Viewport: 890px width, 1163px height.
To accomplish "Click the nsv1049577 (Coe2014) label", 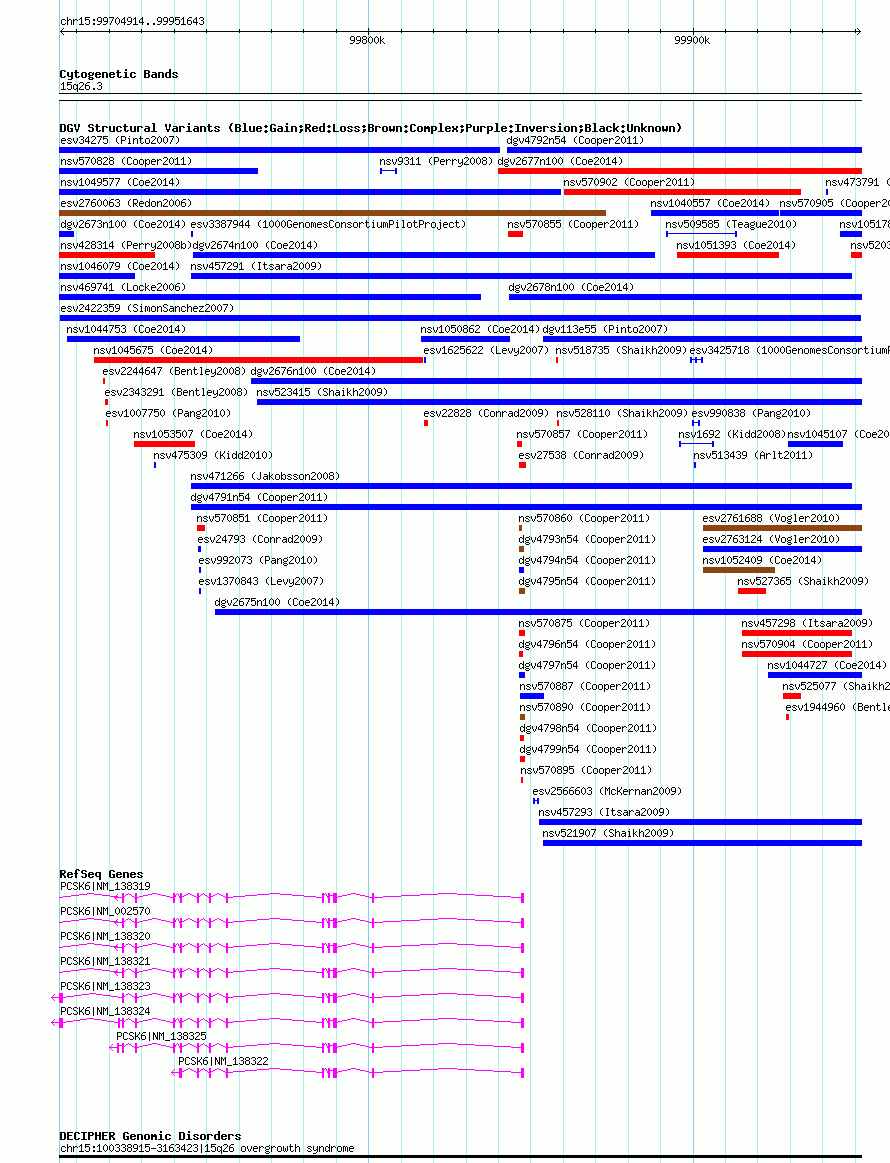I will pyautogui.click(x=120, y=182).
